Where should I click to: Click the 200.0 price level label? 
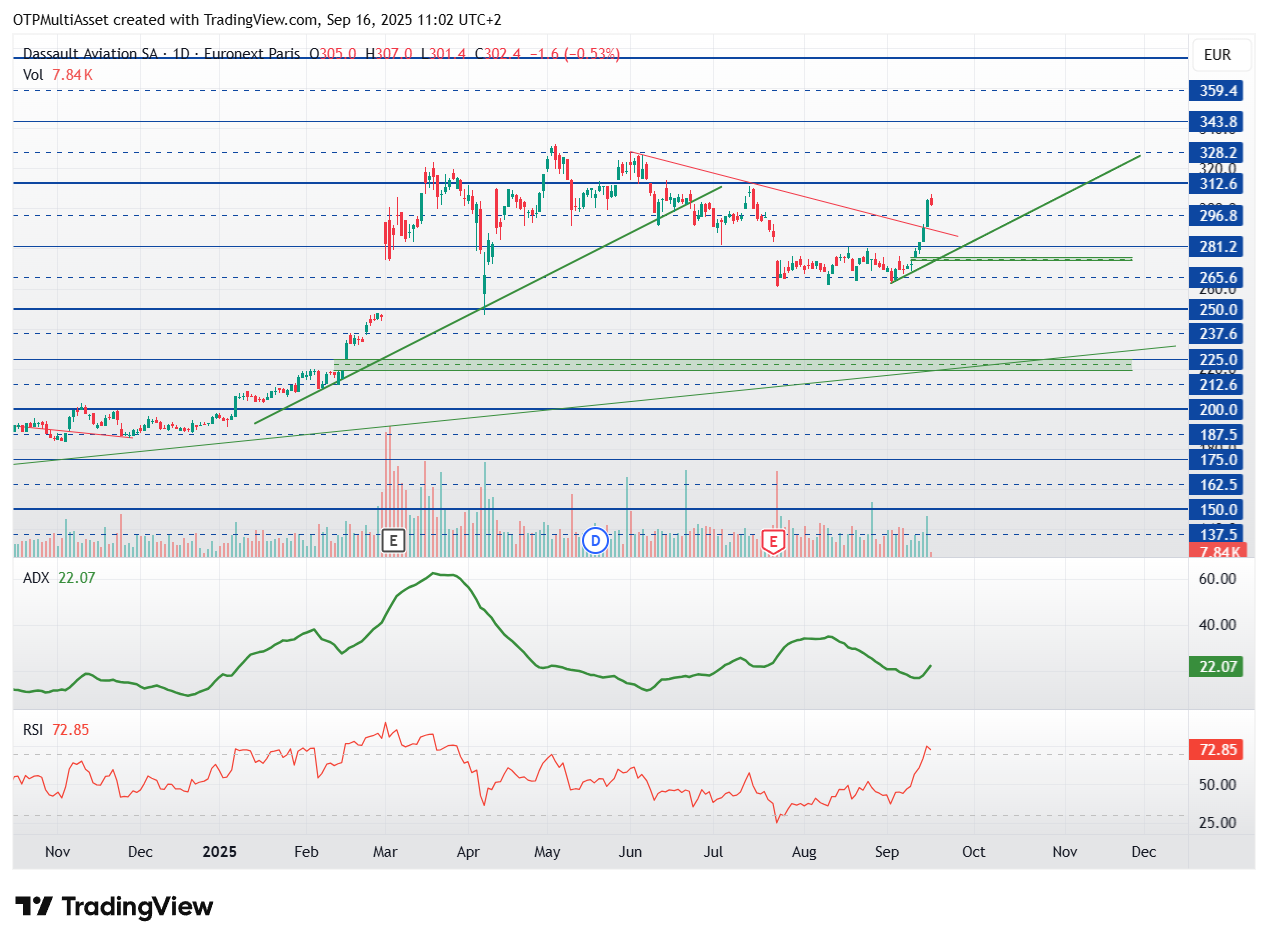coord(1215,409)
